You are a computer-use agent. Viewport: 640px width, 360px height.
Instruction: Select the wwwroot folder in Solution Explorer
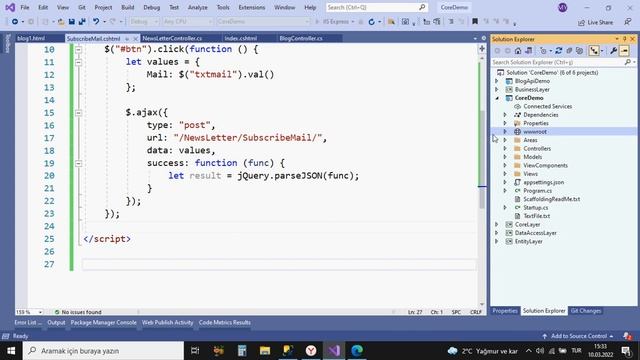pos(535,132)
